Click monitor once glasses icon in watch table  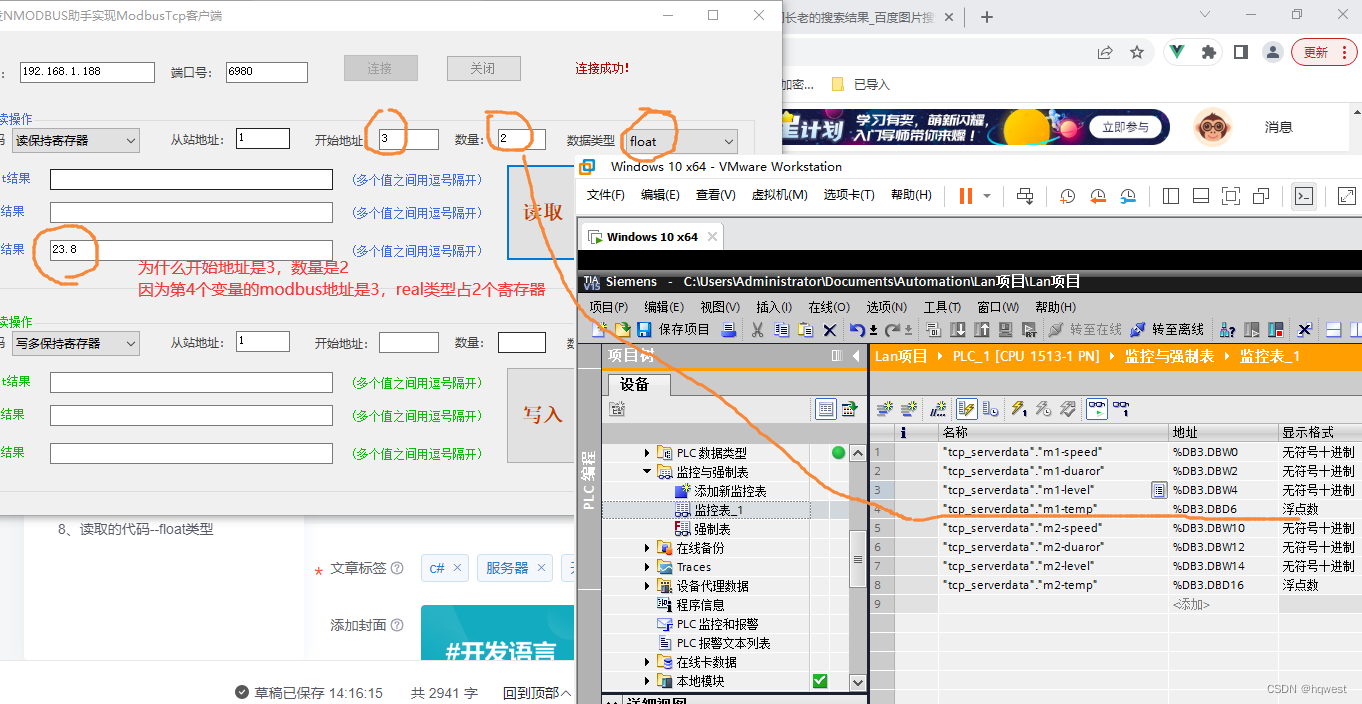(x=1122, y=408)
